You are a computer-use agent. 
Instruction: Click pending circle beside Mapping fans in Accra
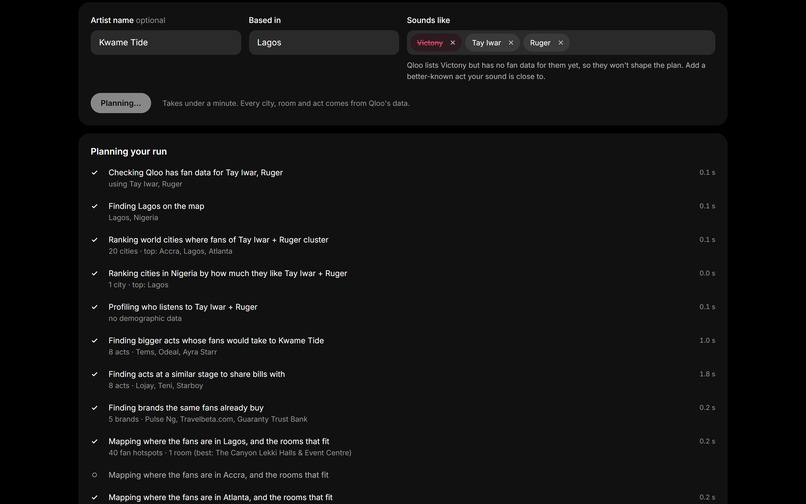click(x=95, y=475)
